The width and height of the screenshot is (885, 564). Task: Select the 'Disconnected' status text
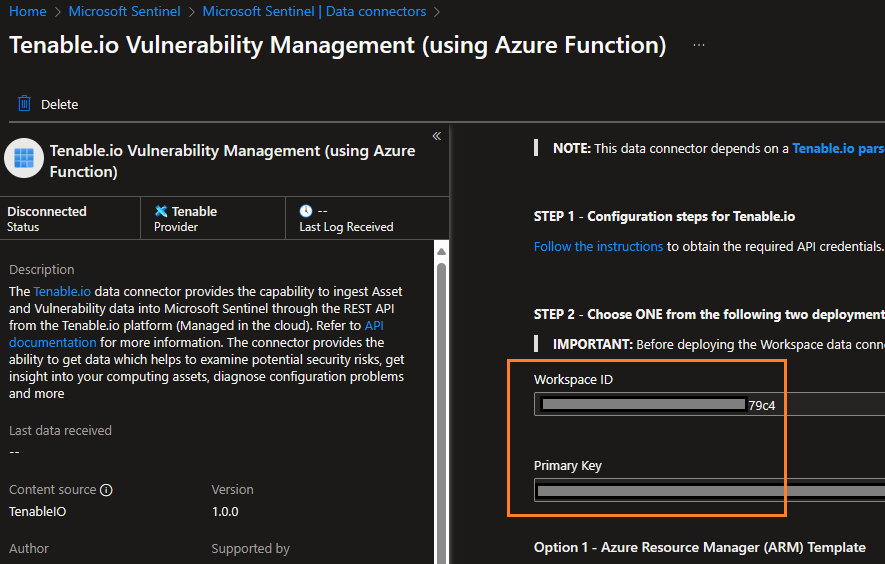[x=47, y=211]
